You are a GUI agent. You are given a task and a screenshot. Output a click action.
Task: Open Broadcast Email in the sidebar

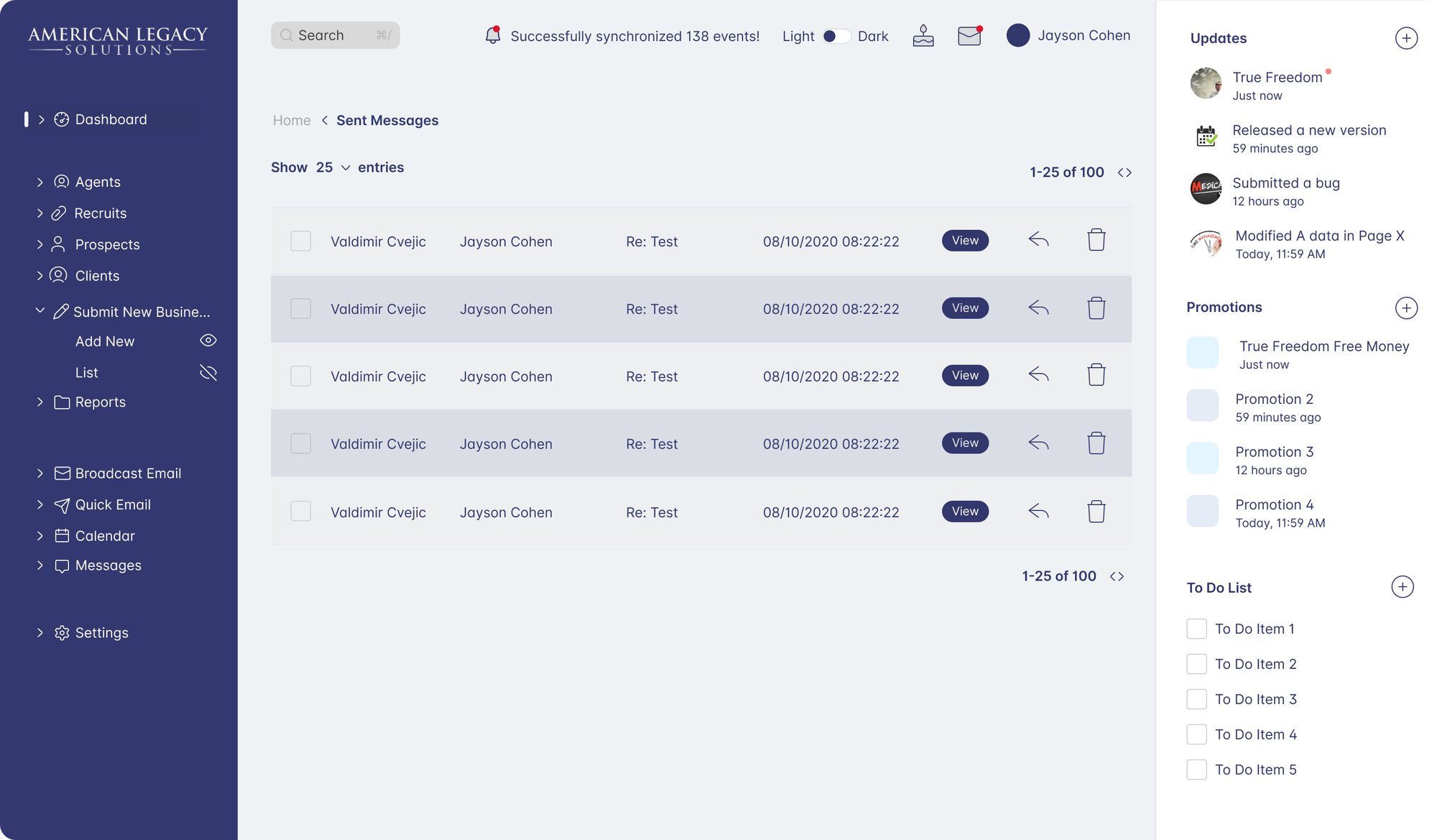coord(128,474)
